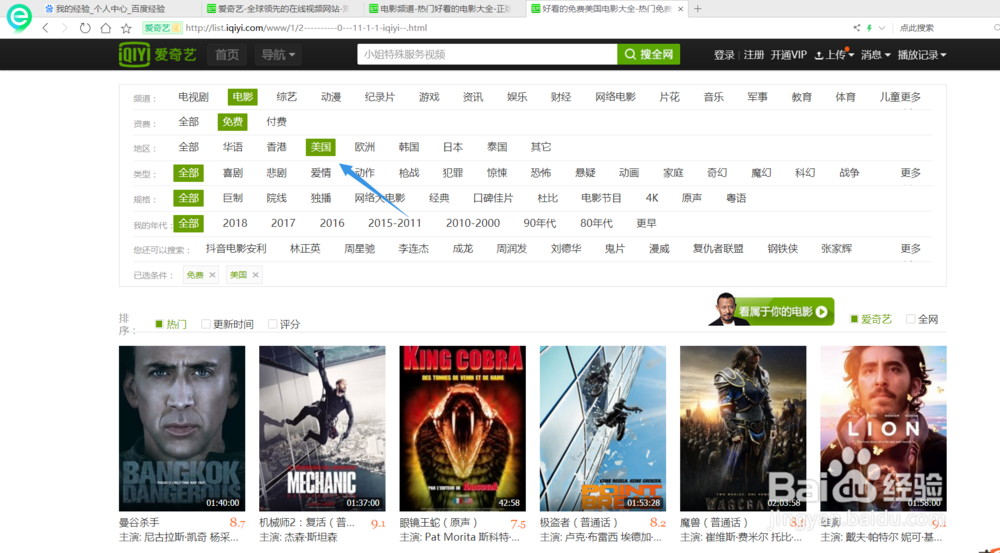Go to browser home page icon

pos(106,28)
